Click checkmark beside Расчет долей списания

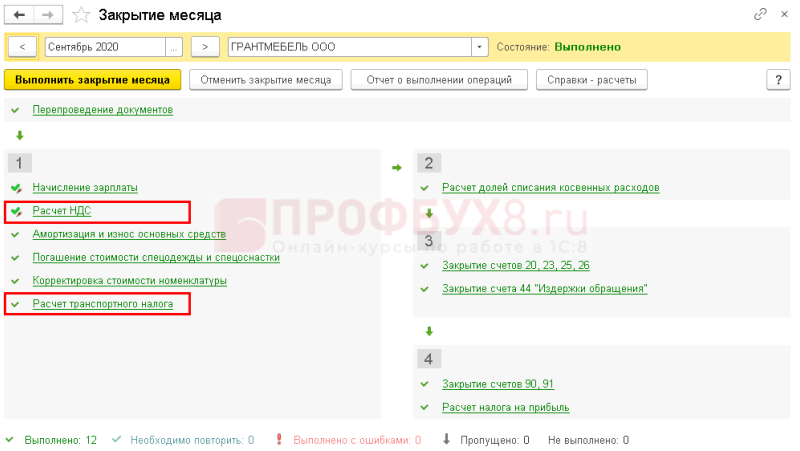pyautogui.click(x=424, y=188)
